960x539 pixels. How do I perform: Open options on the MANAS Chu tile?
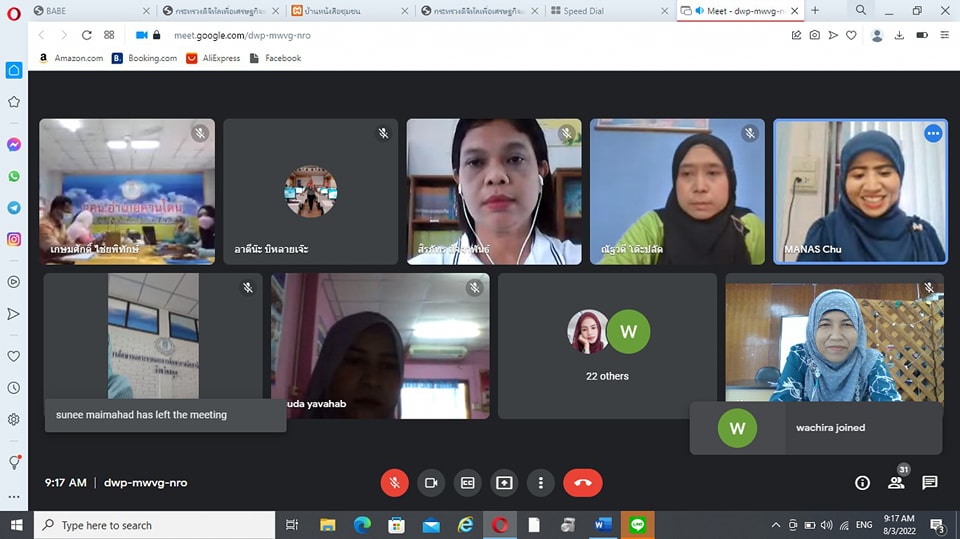[933, 133]
